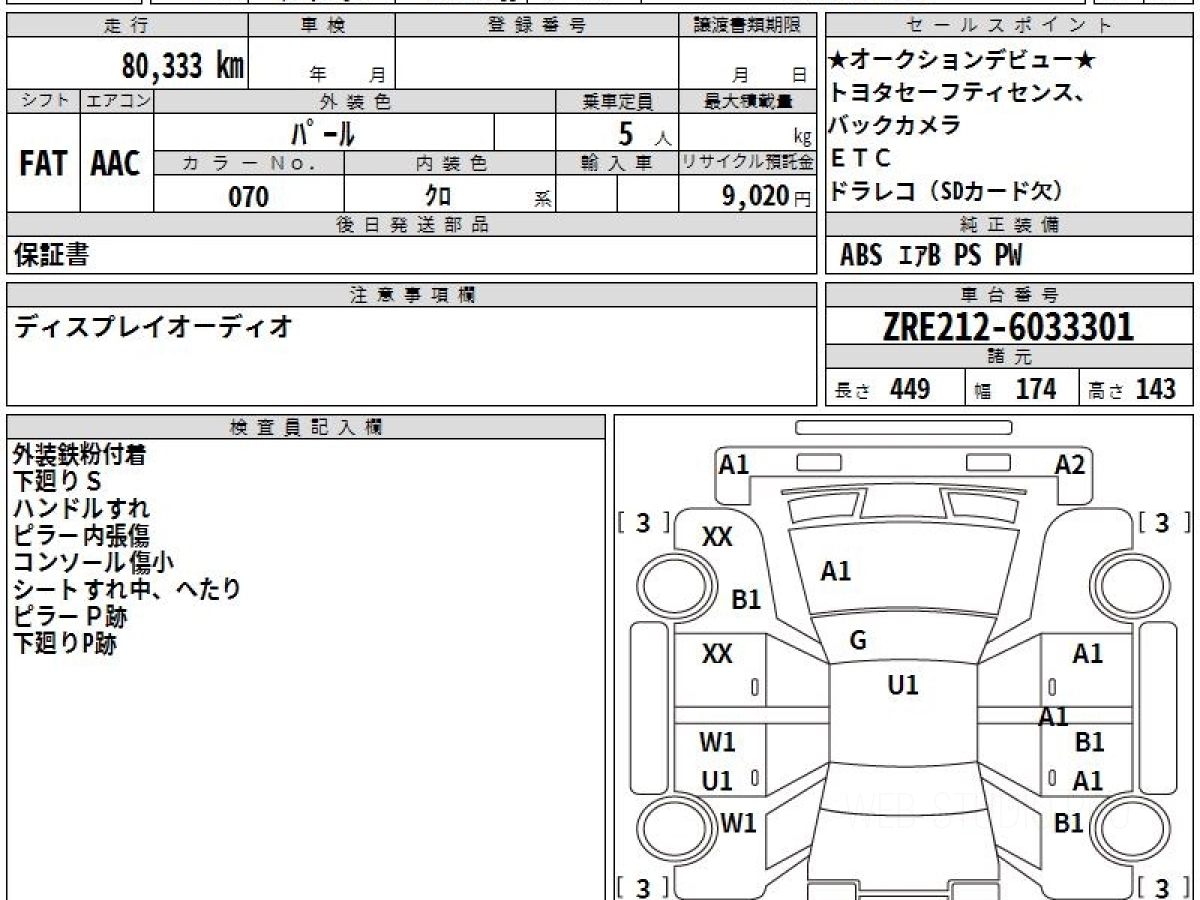Screen dimensions: 1200x900
Task: Select the ETC sales point line
Action: pos(860,158)
